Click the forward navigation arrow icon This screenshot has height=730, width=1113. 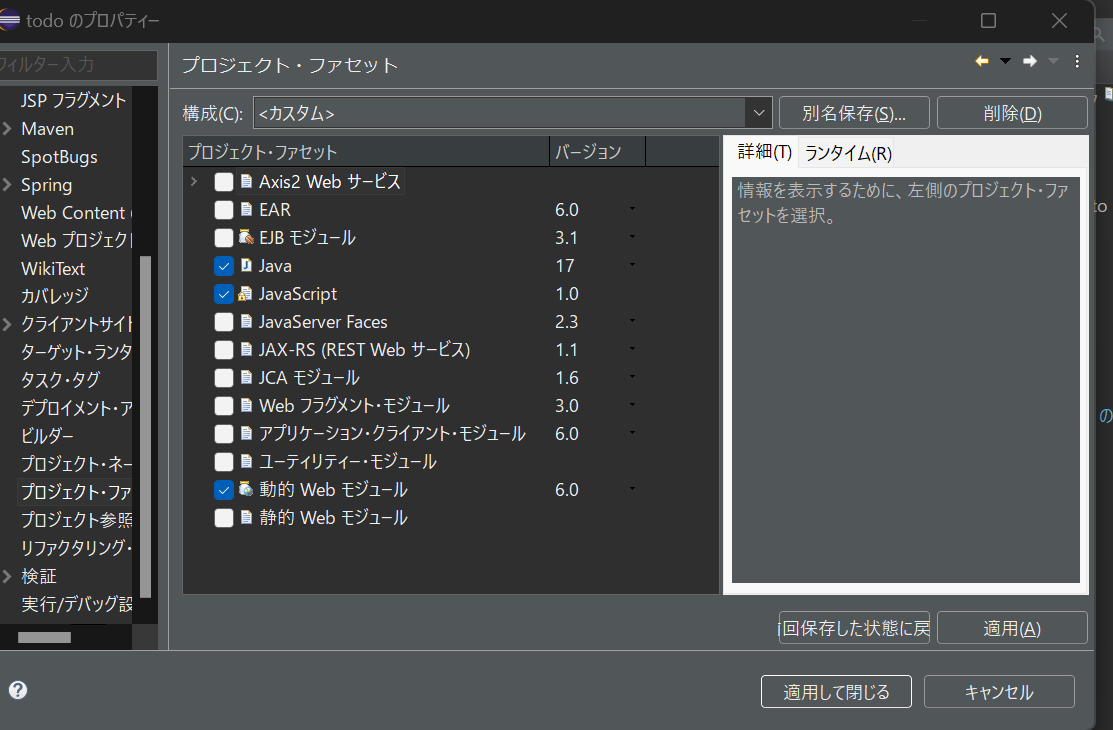(1029, 62)
